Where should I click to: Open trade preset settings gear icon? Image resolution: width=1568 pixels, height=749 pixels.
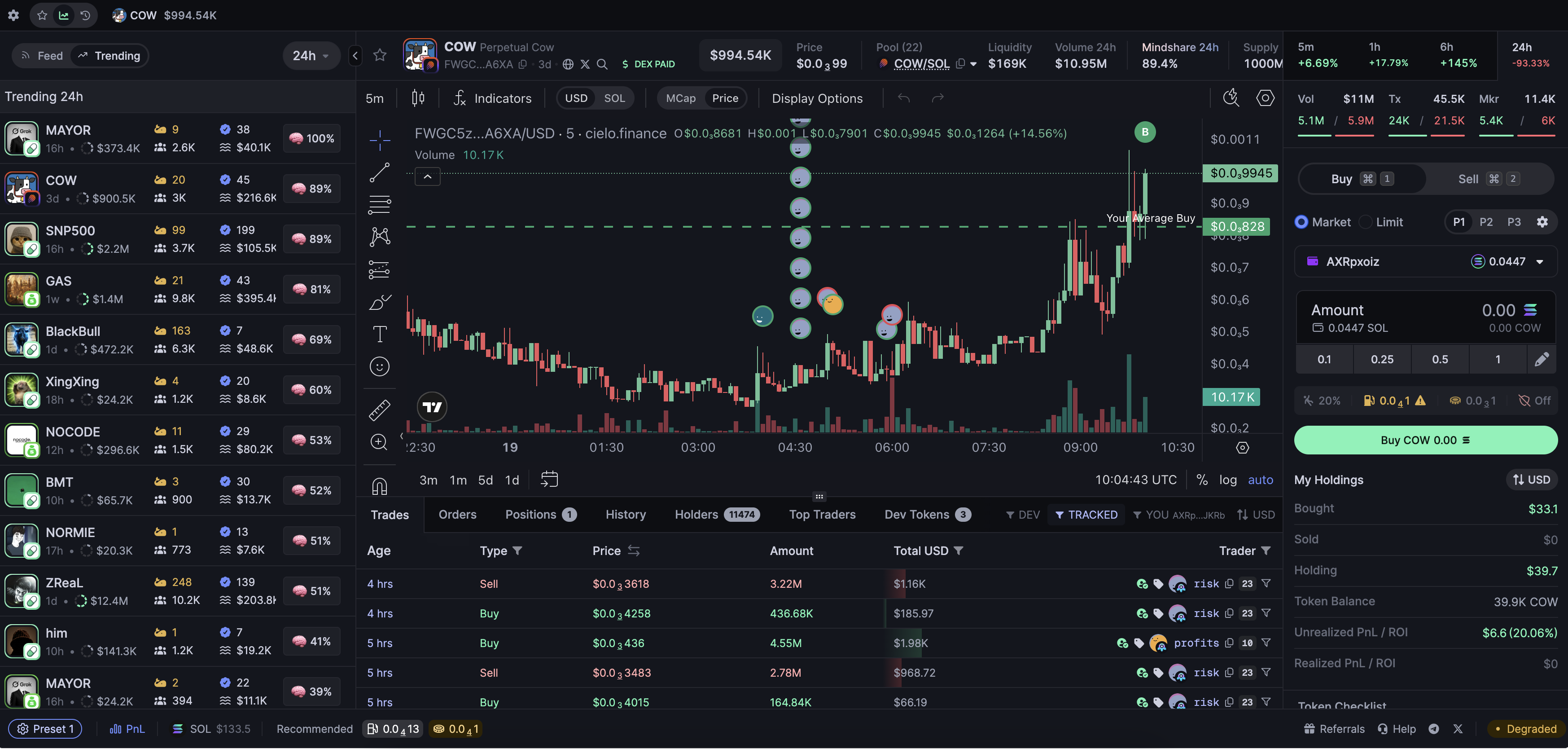tap(1542, 222)
